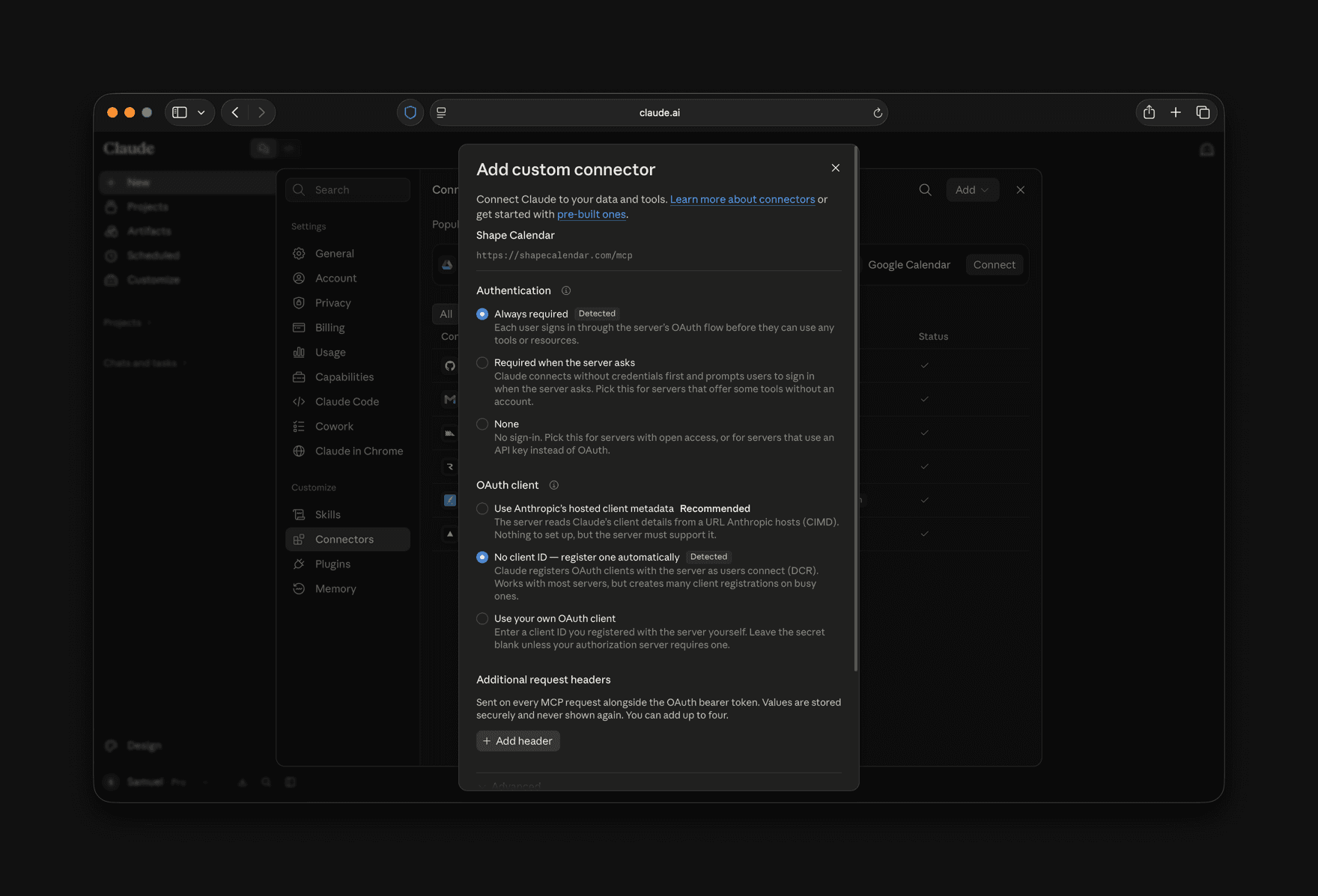Screen dimensions: 1318x896
Task: Open Learn more about connectors link
Action: [x=742, y=199]
